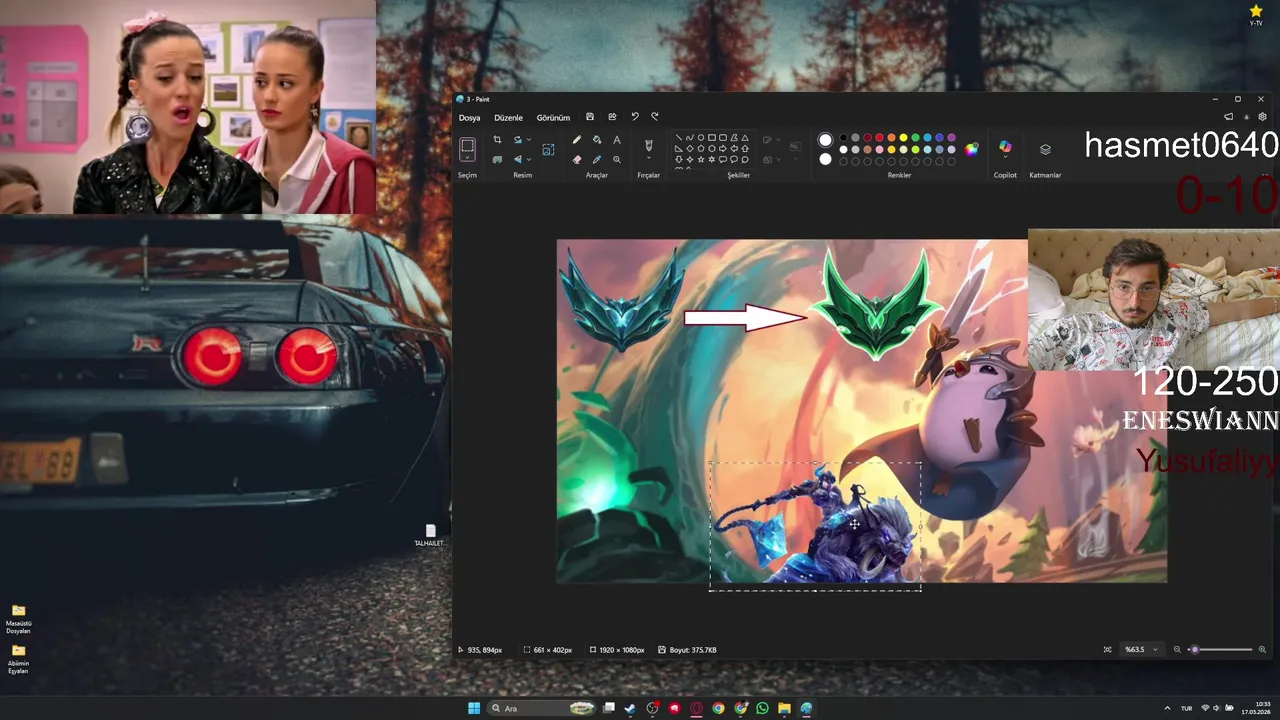Click inside the dashed selection on canvas
Viewport: 1280px width, 720px height.
point(815,526)
